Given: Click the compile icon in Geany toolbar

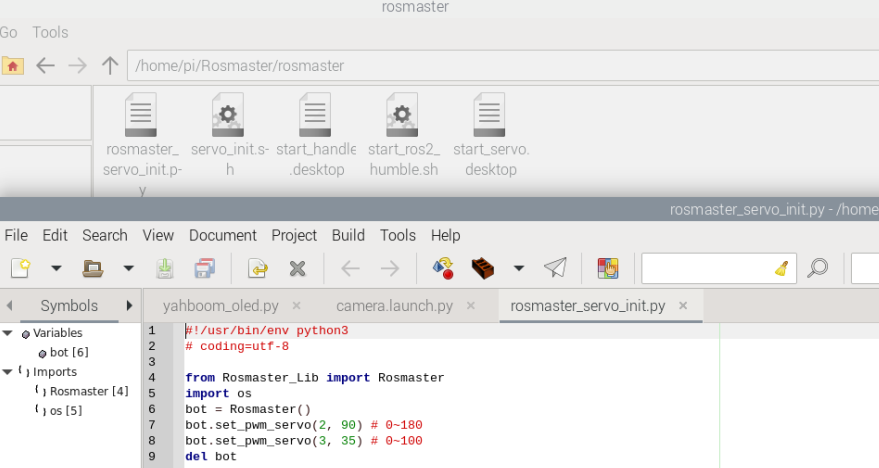Looking at the screenshot, I should point(444,268).
